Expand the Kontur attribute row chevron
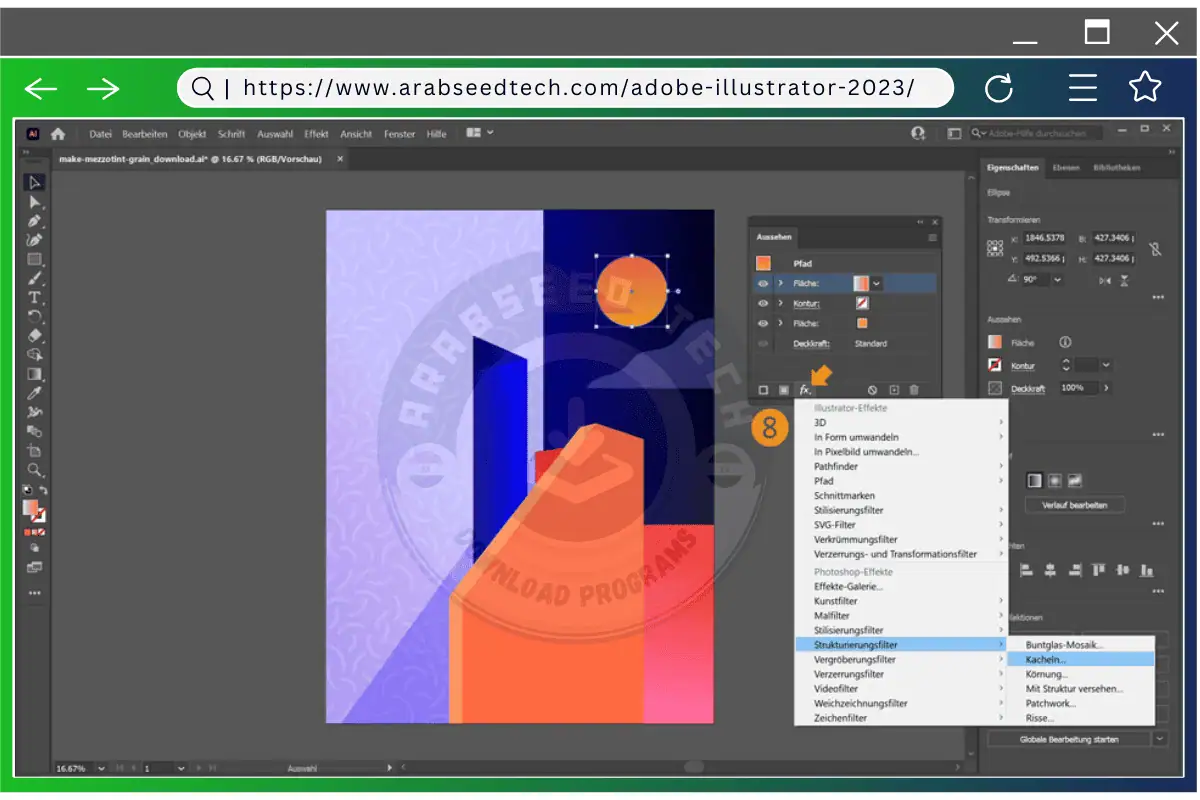 [780, 302]
